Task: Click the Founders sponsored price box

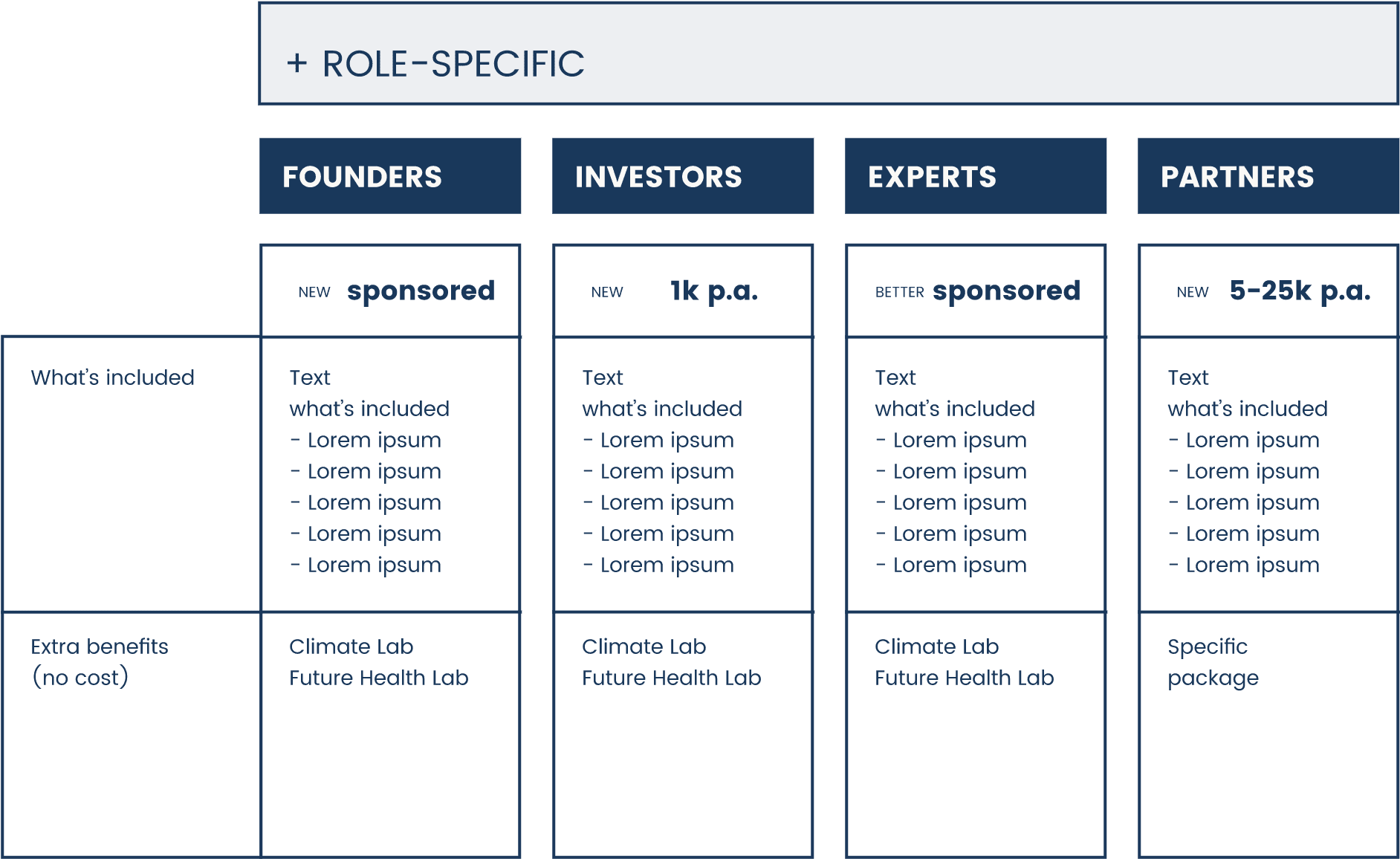Action: (390, 291)
